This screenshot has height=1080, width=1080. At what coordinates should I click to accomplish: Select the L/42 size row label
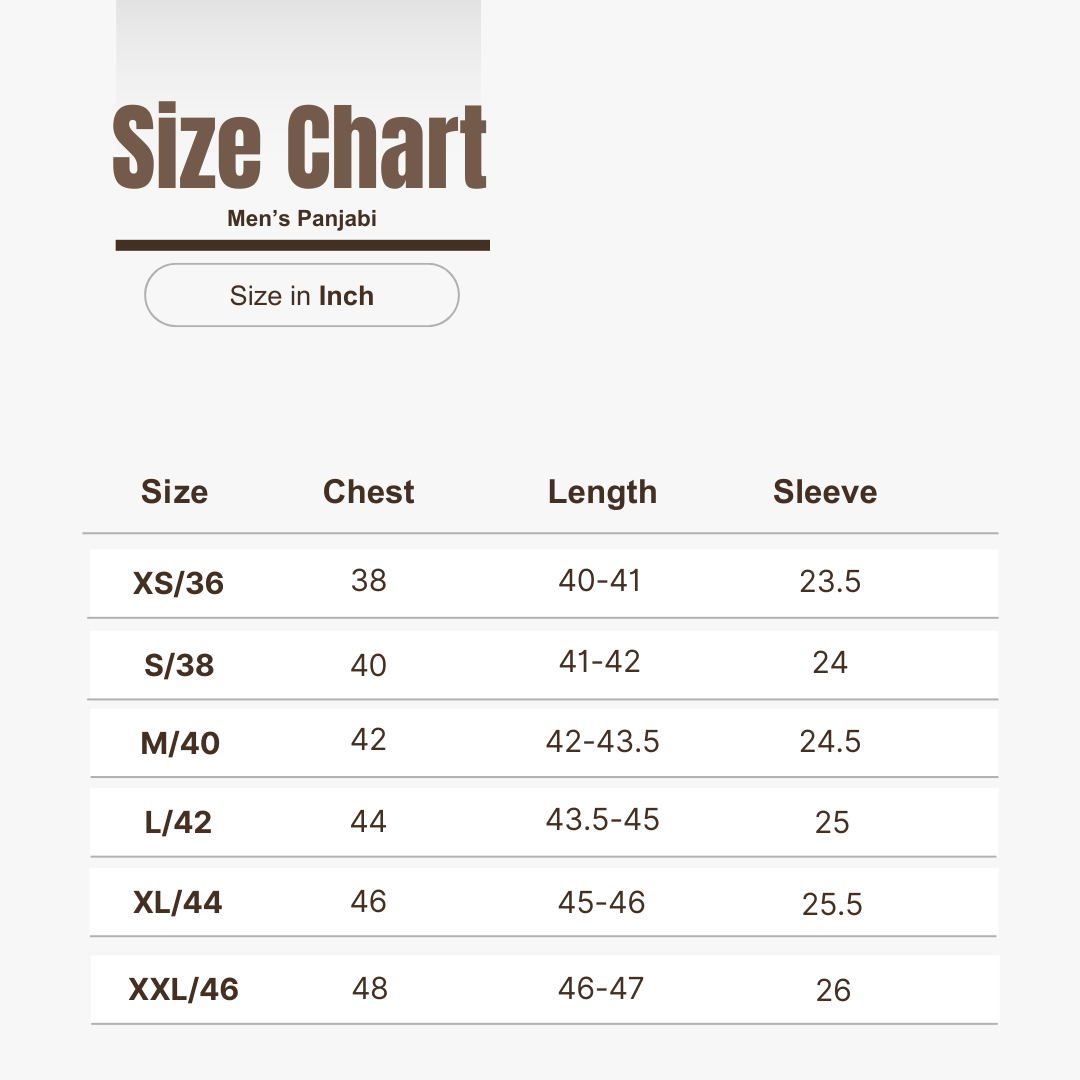click(x=178, y=823)
